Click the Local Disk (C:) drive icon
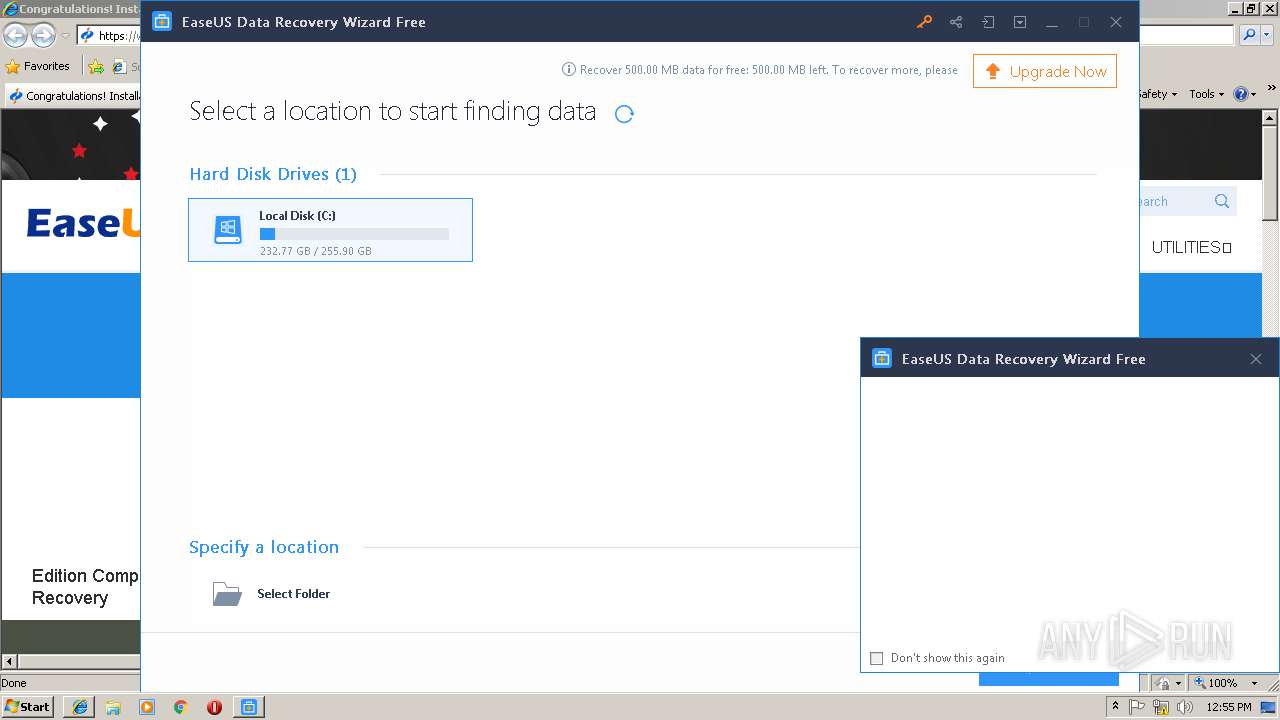Viewport: 1280px width, 720px height. point(228,230)
